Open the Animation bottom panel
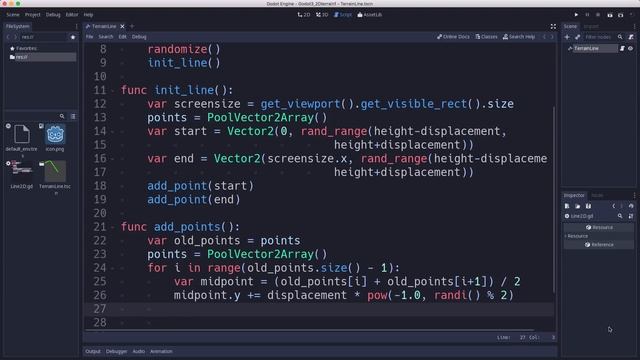 click(161, 351)
